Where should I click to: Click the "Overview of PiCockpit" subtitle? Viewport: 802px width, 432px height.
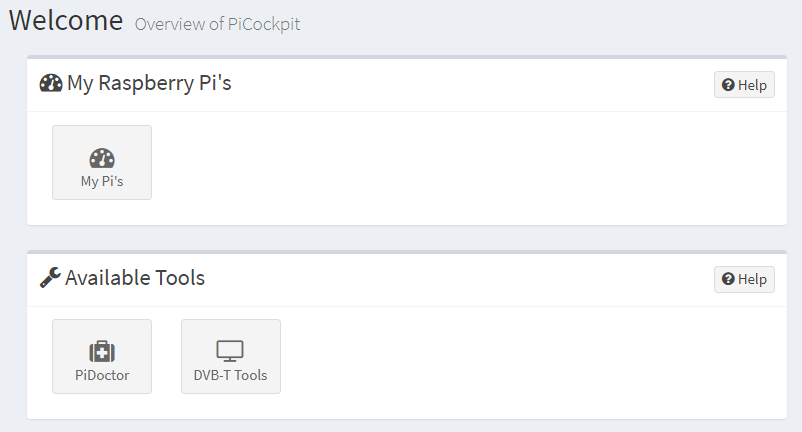pyautogui.click(x=217, y=24)
